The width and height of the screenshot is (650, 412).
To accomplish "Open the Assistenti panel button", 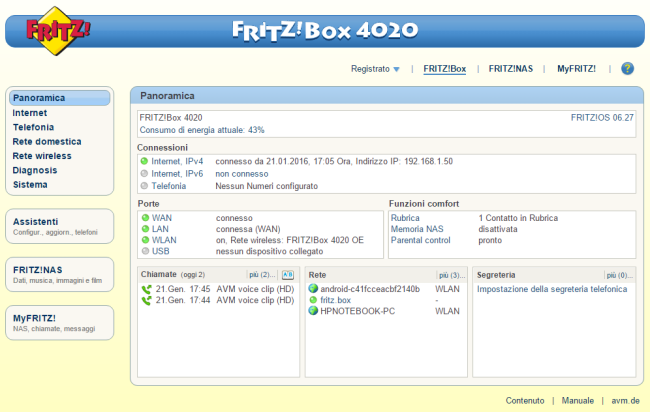I will click(x=59, y=226).
